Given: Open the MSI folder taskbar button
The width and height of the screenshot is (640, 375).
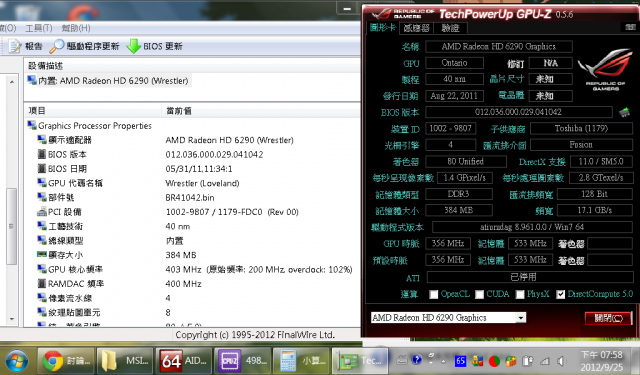Looking at the screenshot, I should pos(125,361).
